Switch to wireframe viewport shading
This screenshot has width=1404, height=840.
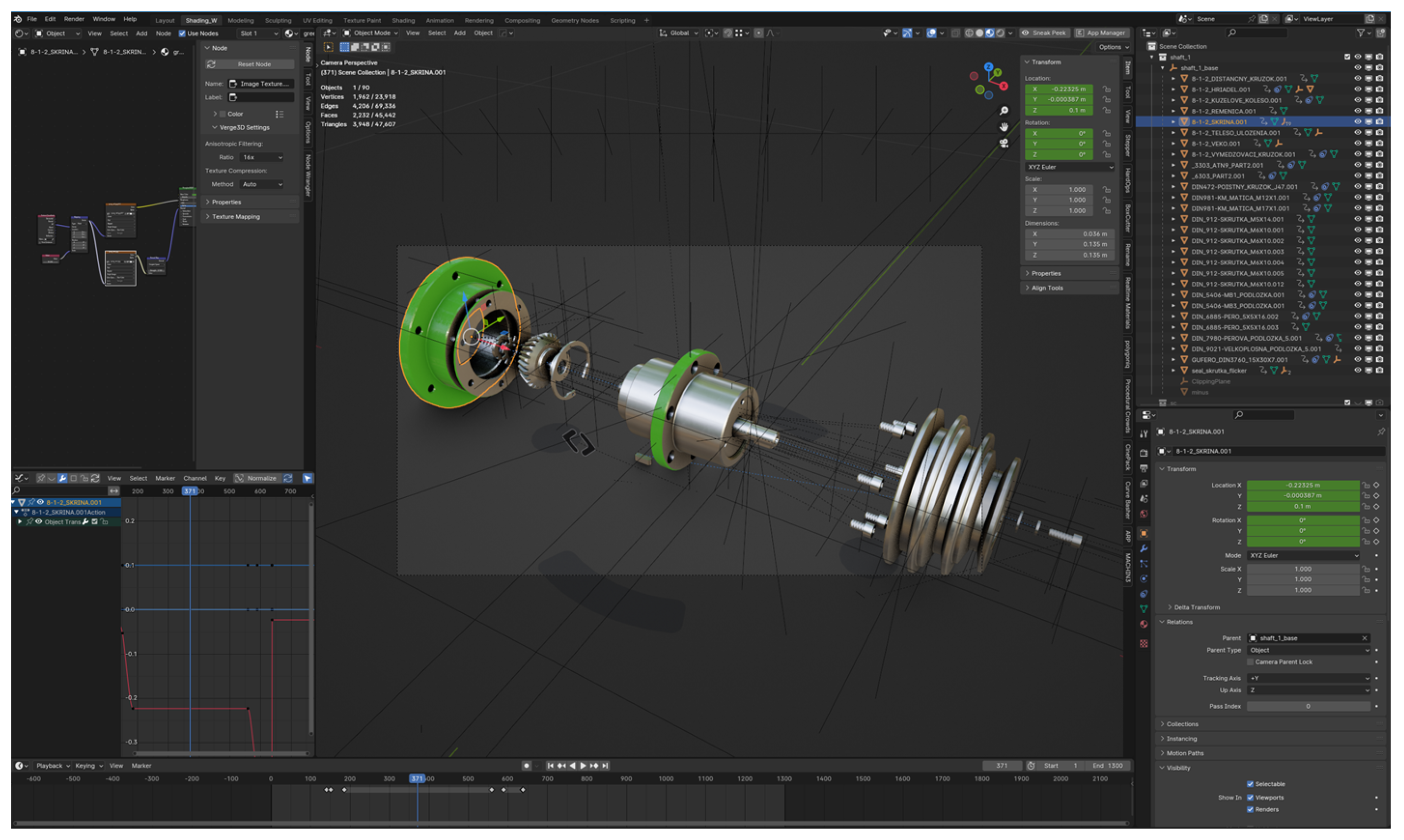coord(968,33)
